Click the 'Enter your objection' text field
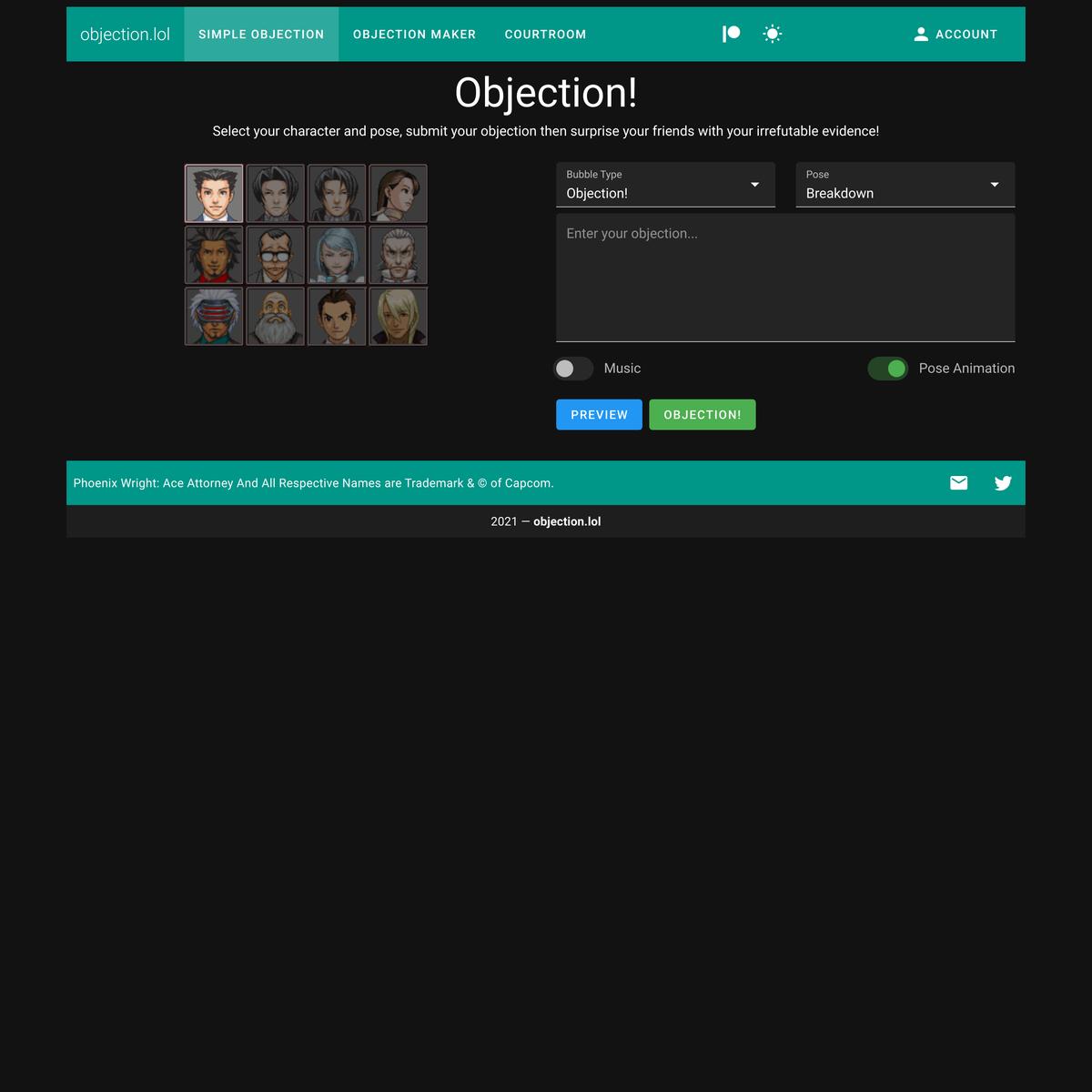Screen dimensions: 1092x1092 tap(784, 278)
